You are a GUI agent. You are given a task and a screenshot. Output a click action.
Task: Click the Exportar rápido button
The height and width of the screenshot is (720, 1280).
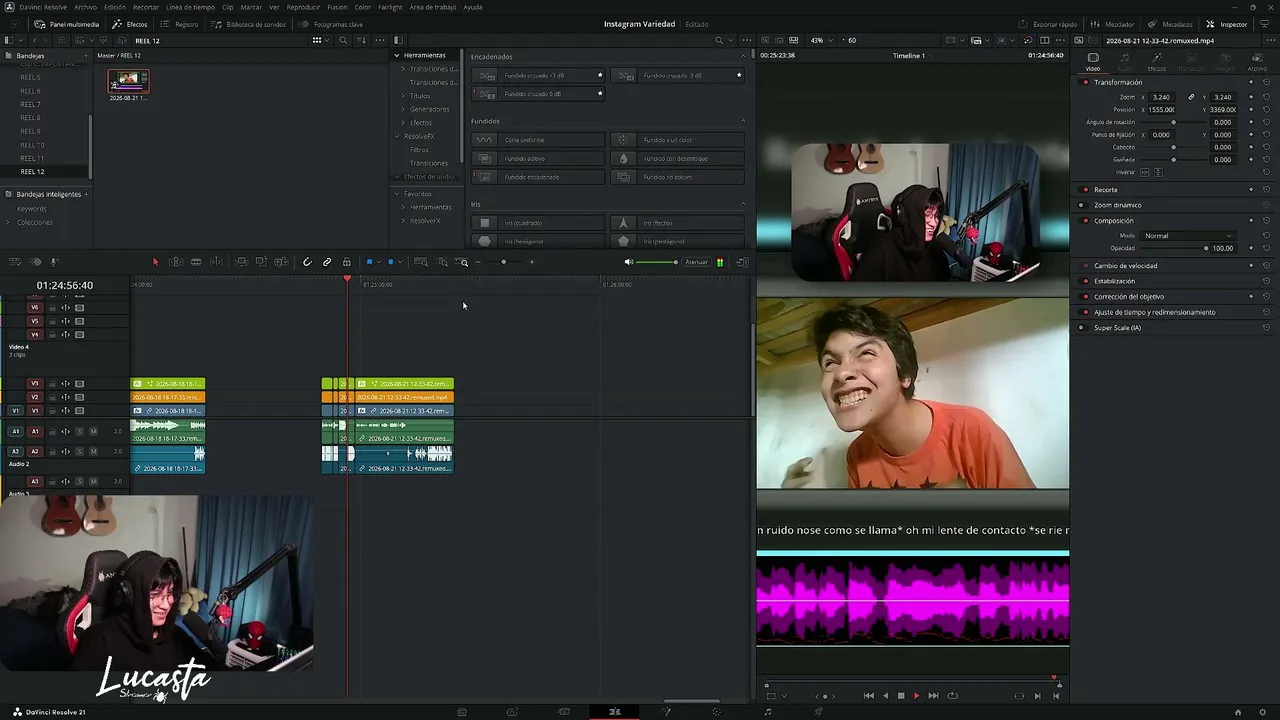click(x=1048, y=24)
